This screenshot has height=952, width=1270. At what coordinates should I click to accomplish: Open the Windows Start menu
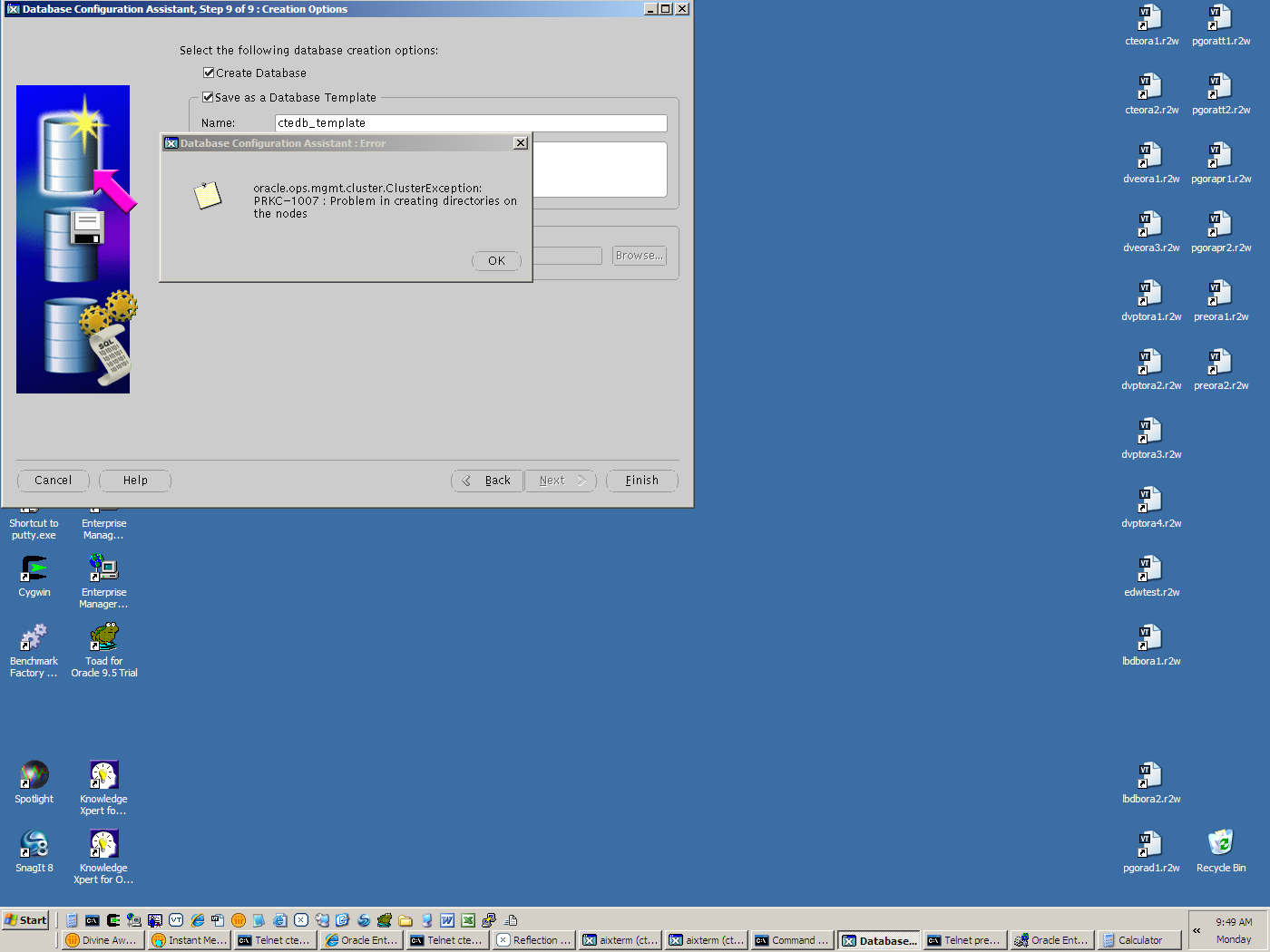pyautogui.click(x=25, y=919)
